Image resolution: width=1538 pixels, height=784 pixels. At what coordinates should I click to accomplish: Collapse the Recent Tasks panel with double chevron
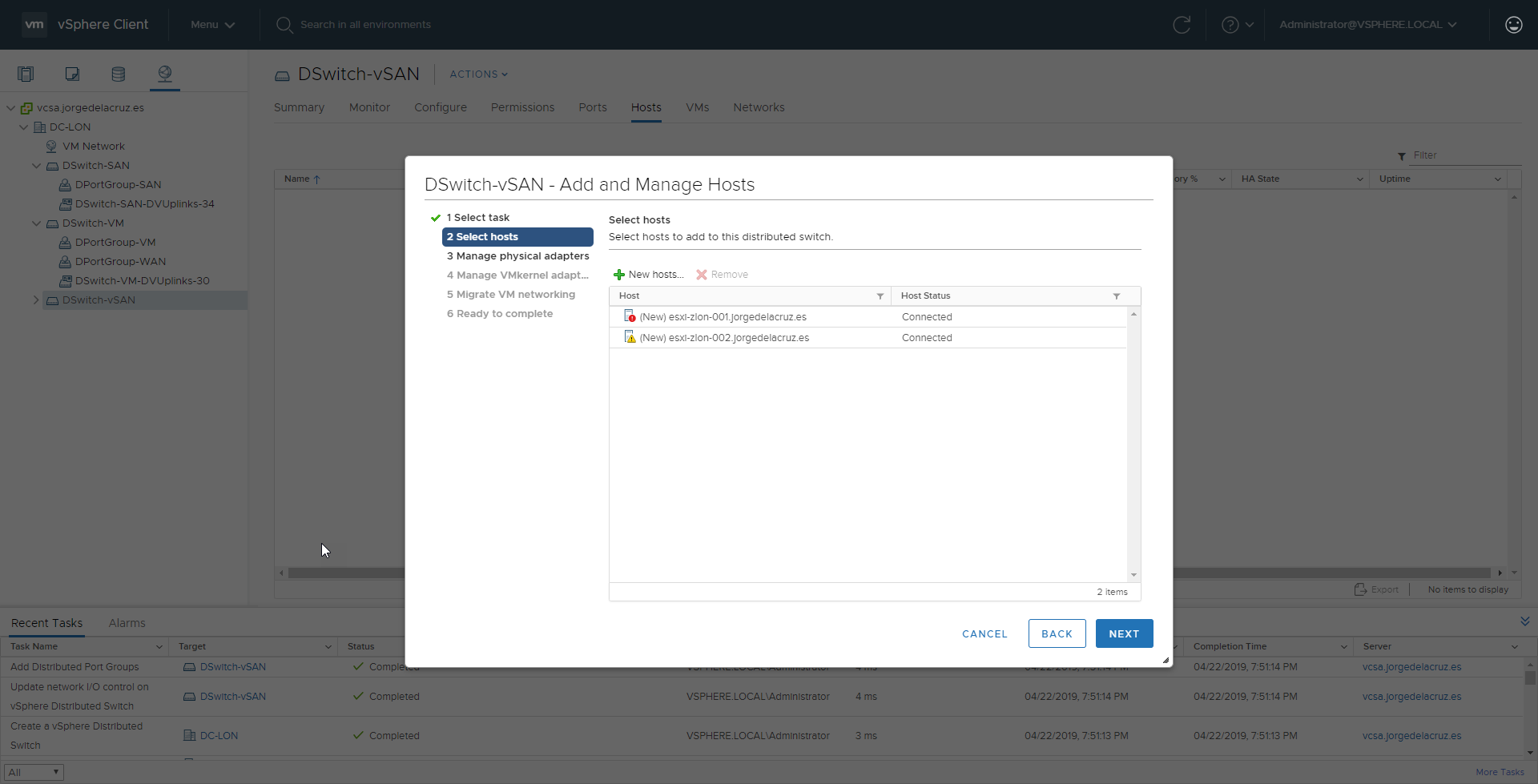(x=1525, y=621)
